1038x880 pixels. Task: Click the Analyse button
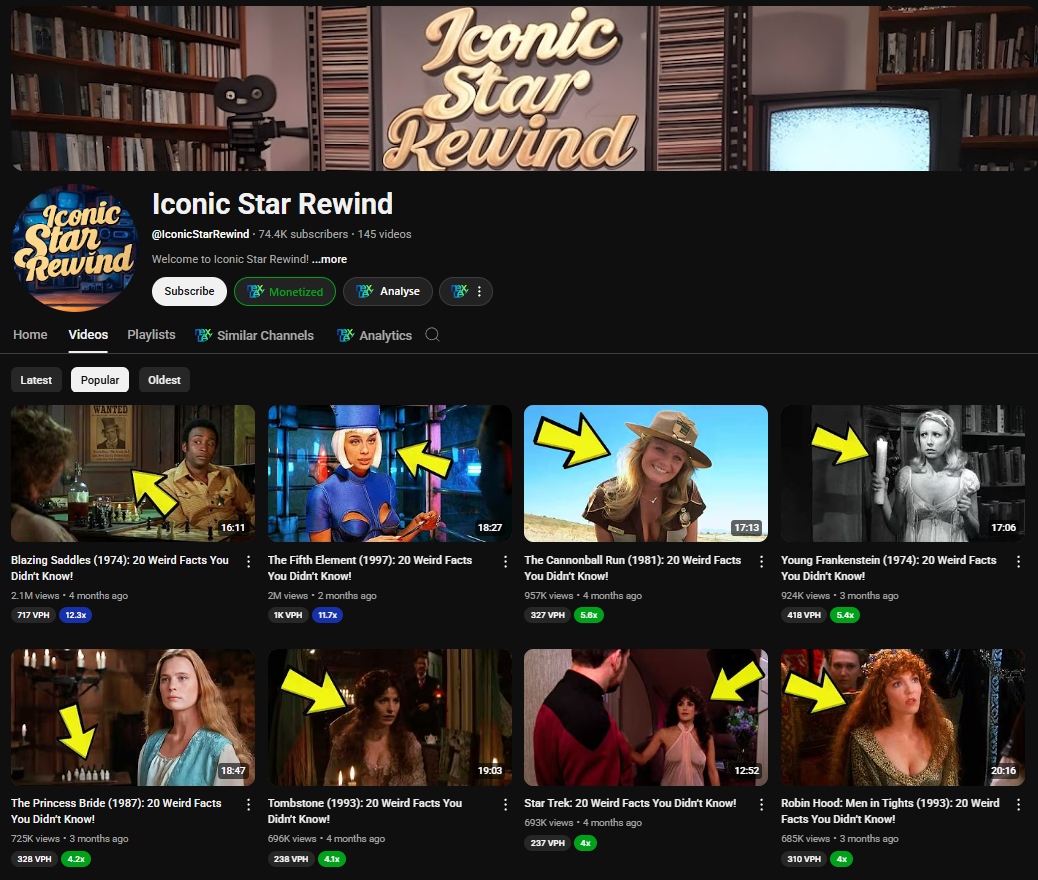(388, 292)
